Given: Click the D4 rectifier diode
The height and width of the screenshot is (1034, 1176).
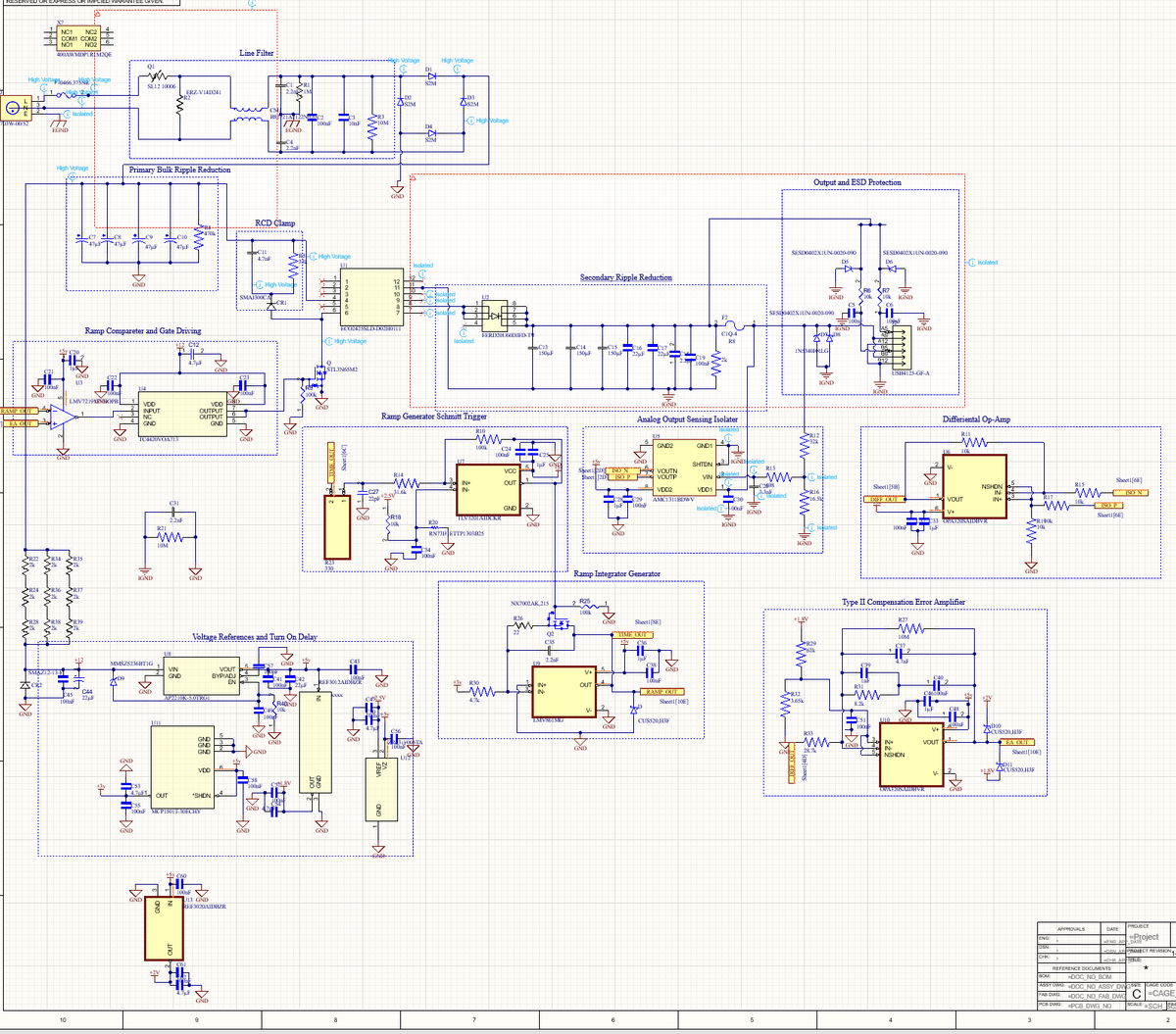Looking at the screenshot, I should pos(431,132).
